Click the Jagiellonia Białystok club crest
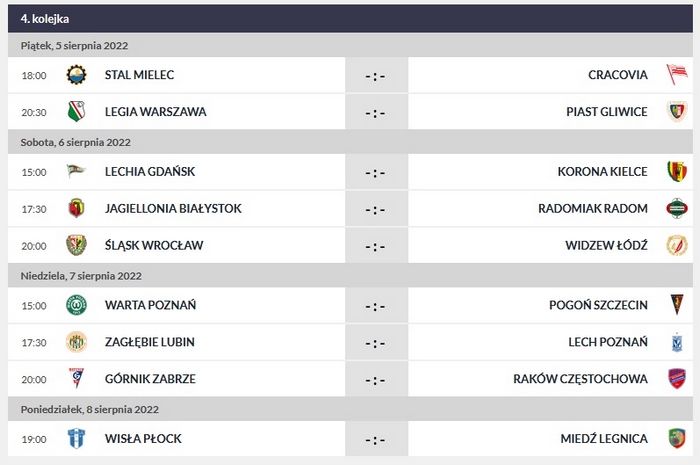This screenshot has height=465, width=700. coord(76,208)
